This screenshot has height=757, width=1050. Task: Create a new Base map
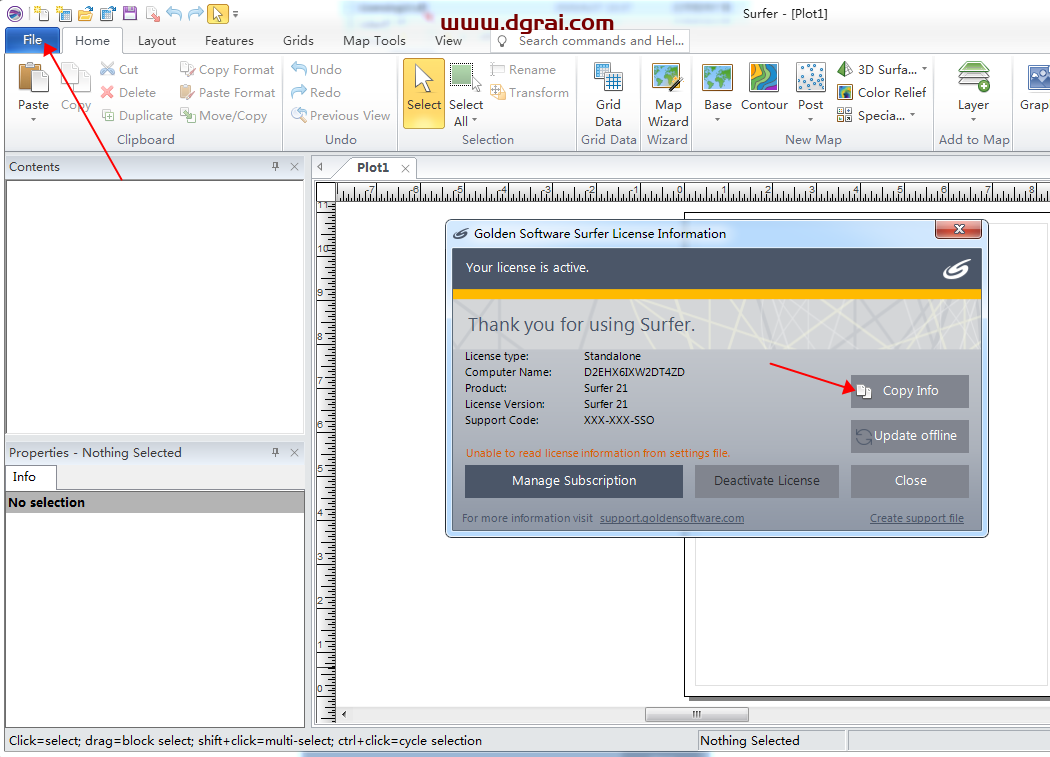[x=717, y=85]
